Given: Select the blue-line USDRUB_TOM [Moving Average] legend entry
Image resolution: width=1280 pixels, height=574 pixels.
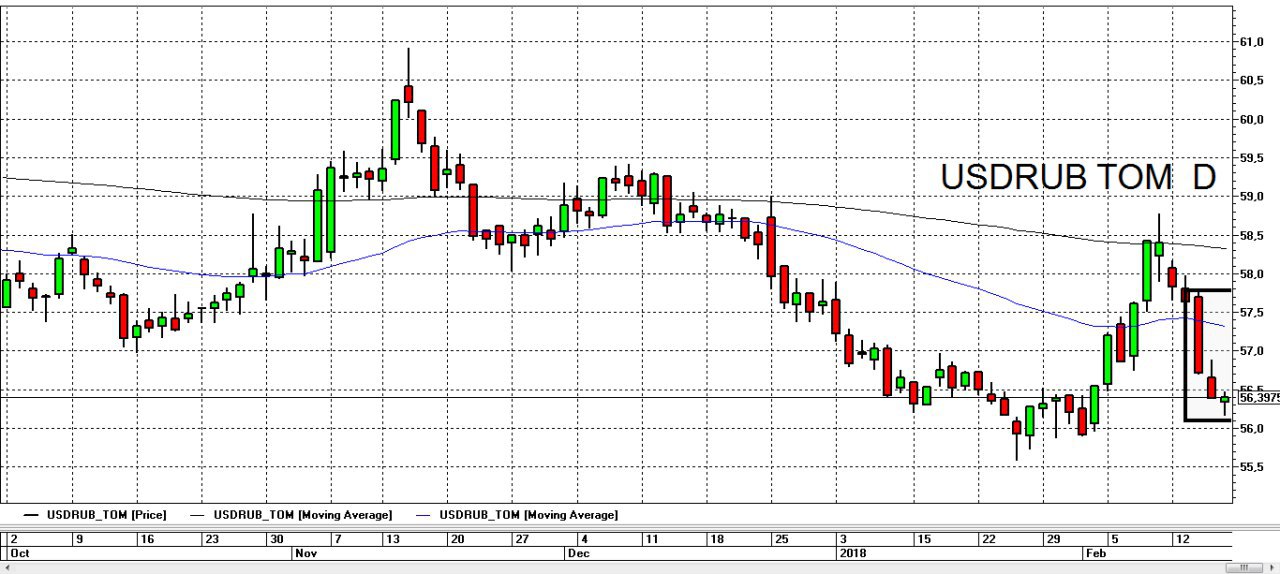Looking at the screenshot, I should point(516,515).
